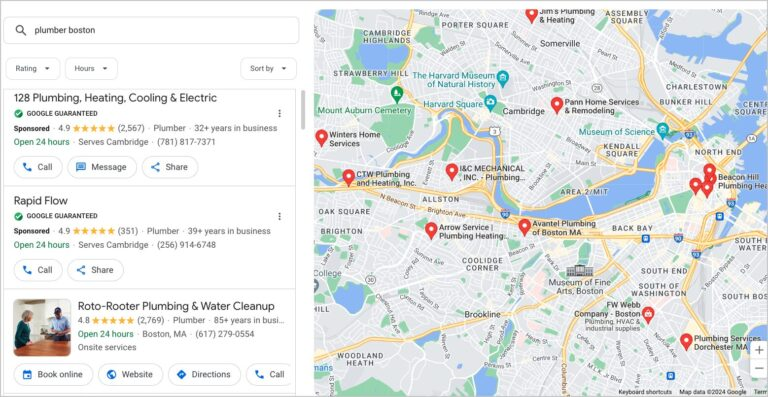Screen dimensions: 768x397
Task: Click I-90 highway shield near Allston
Action: 505,213
